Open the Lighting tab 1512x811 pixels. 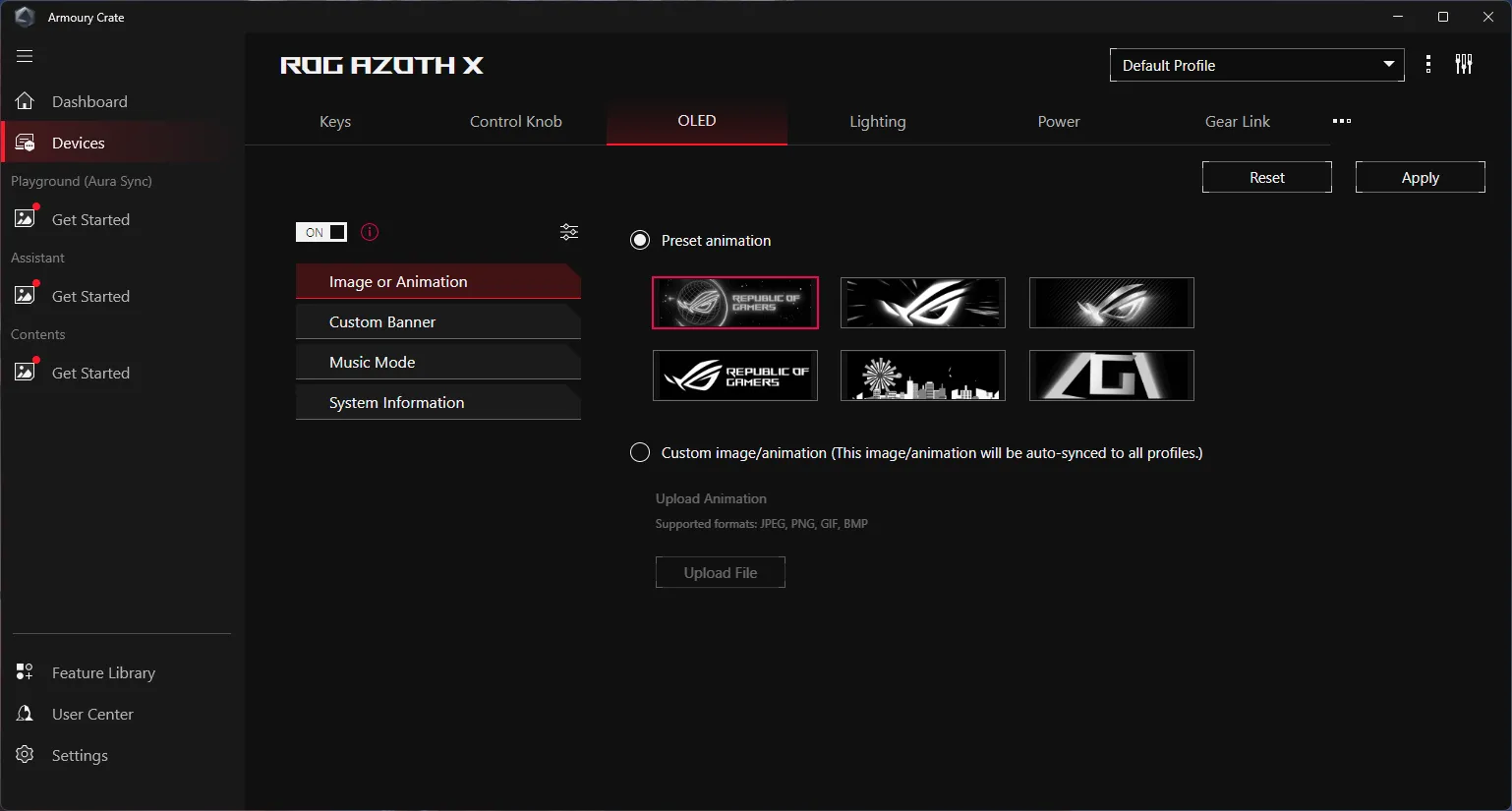878,122
